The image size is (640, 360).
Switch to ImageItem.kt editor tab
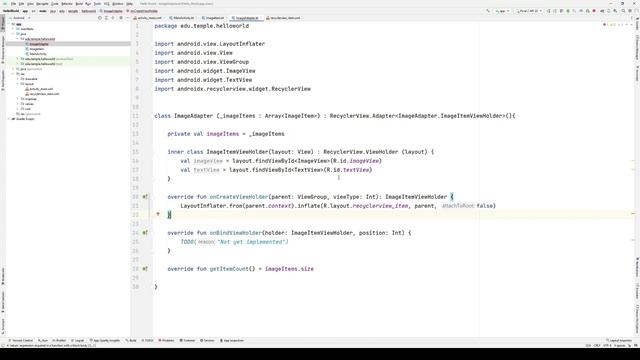[214, 18]
